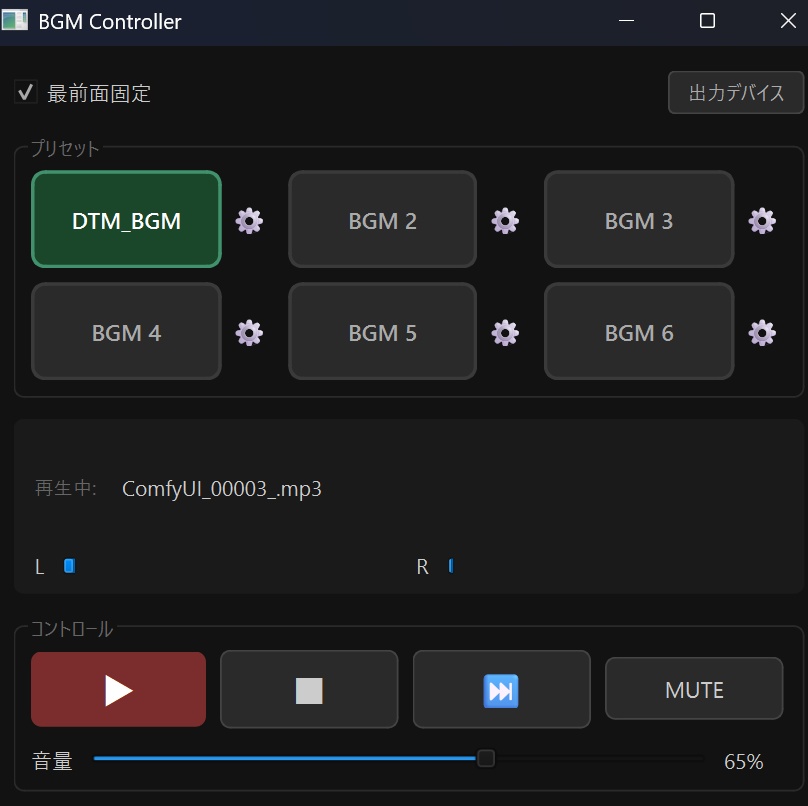Switch to the BGM 2 preset

pyautogui.click(x=382, y=220)
